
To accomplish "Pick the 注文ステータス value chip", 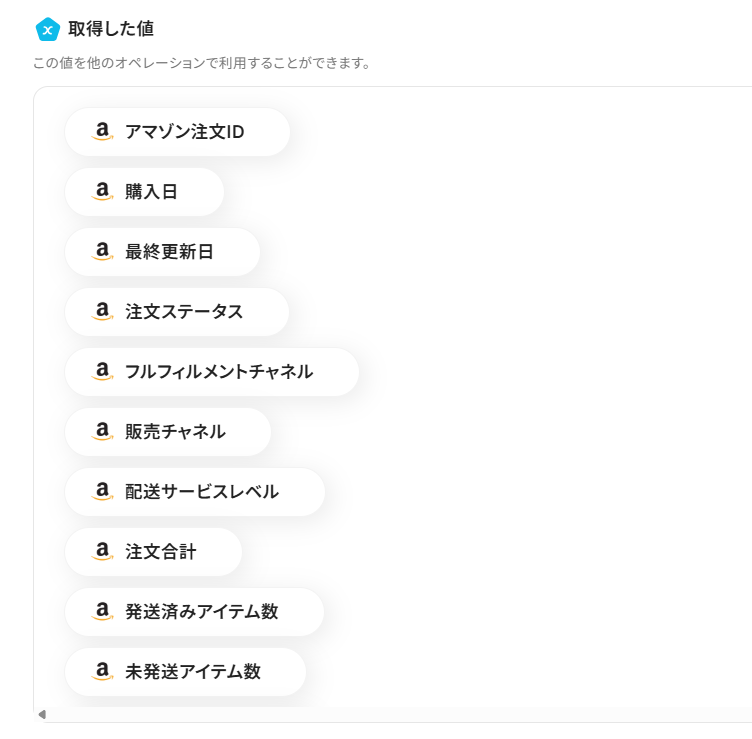I will pyautogui.click(x=184, y=312).
